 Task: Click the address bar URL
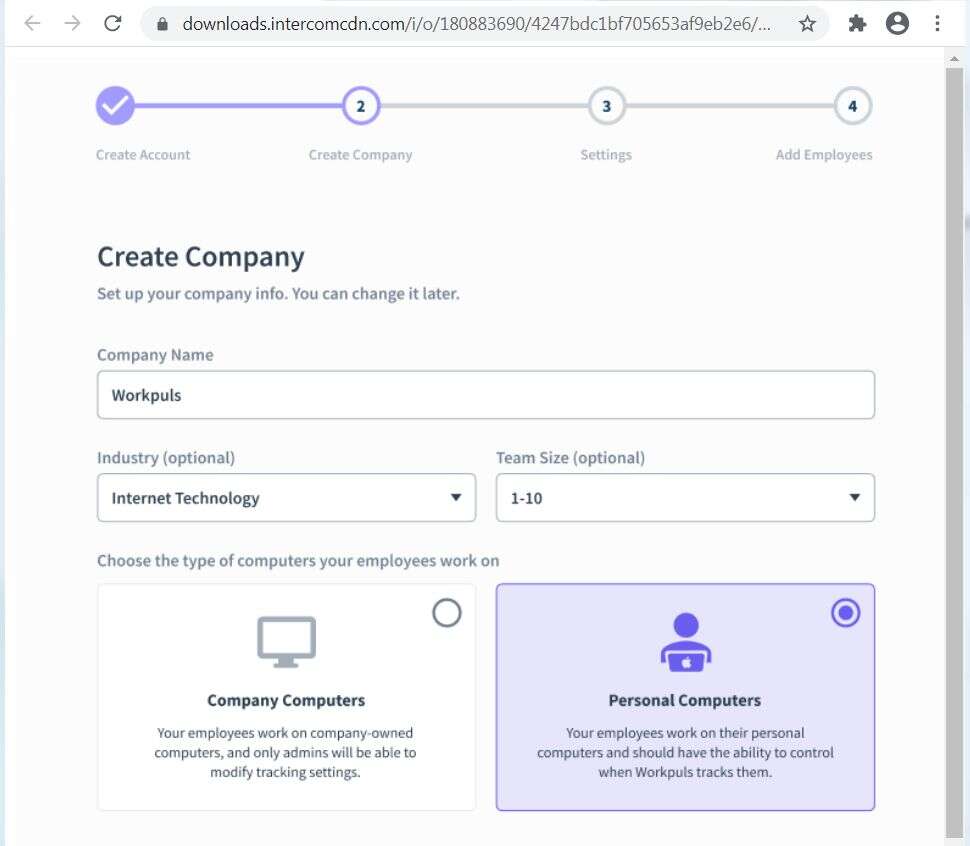476,24
